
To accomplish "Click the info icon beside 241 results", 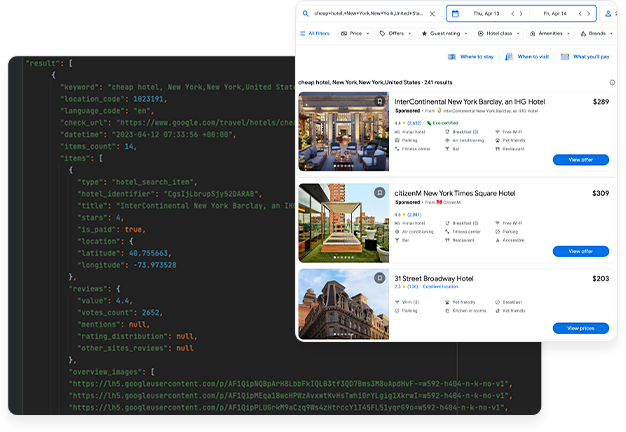I will (x=612, y=83).
